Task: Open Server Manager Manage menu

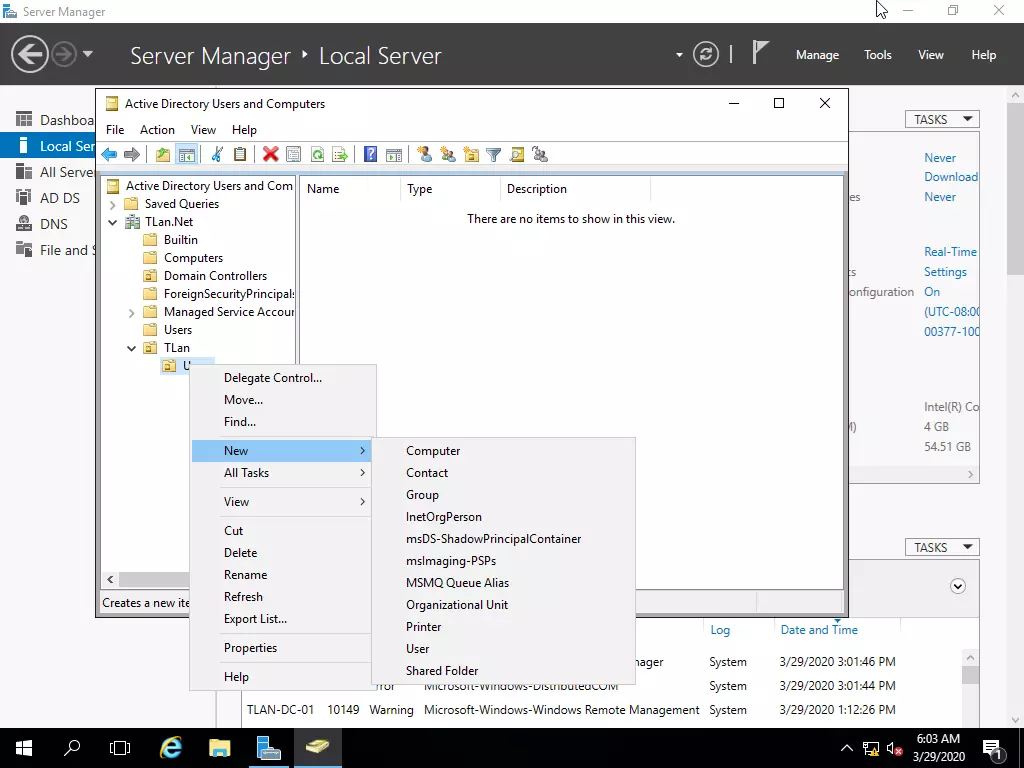Action: 817,55
